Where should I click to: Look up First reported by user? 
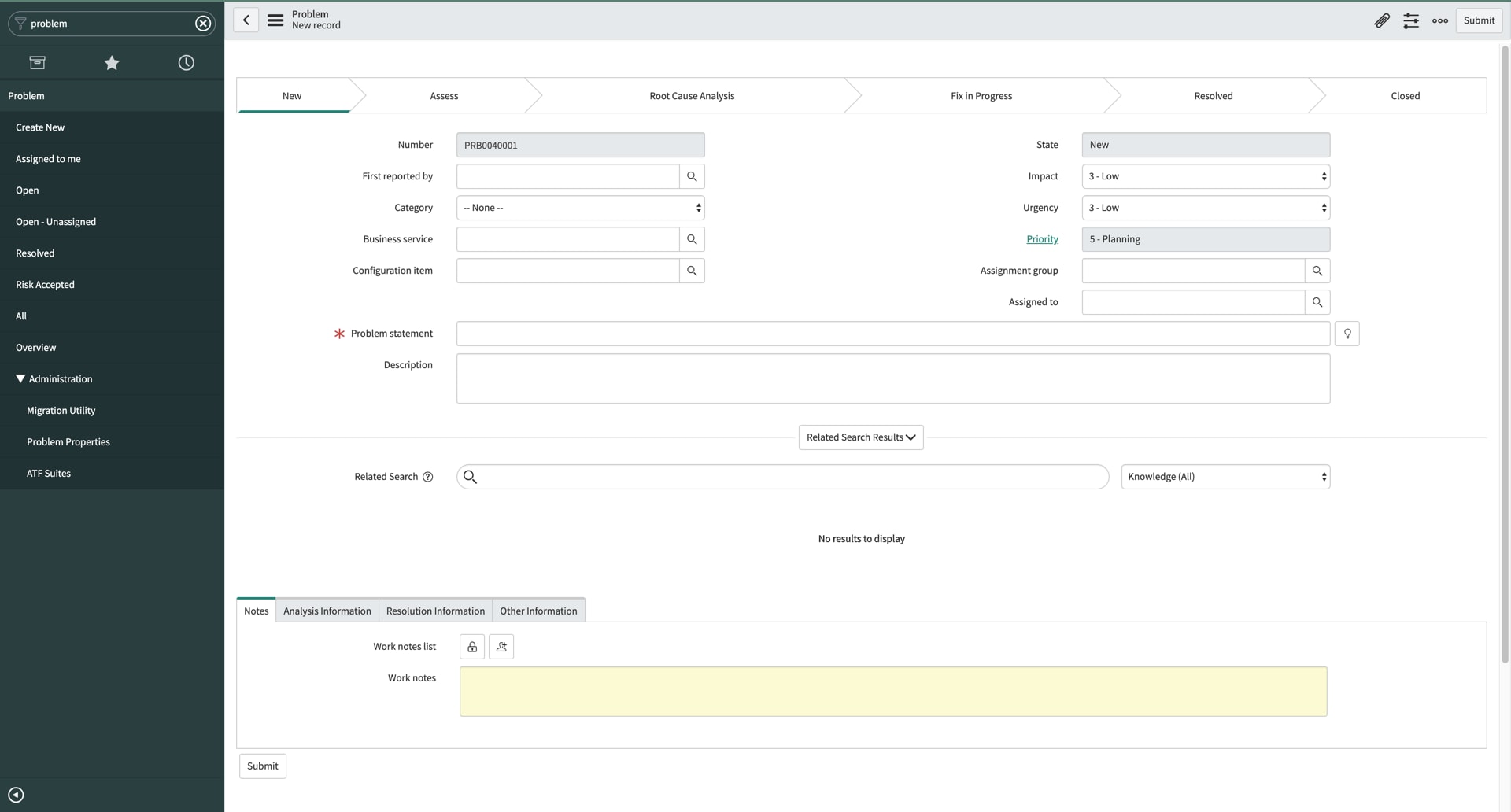click(692, 176)
